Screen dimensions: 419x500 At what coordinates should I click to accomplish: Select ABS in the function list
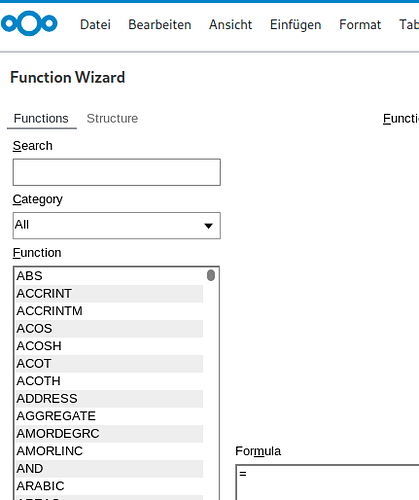coord(109,276)
